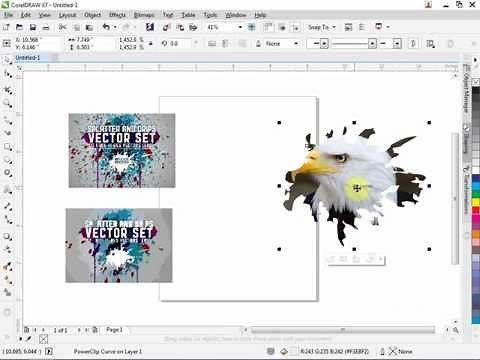Click the New document icon
The image size is (480, 360).
pyautogui.click(x=6, y=27)
